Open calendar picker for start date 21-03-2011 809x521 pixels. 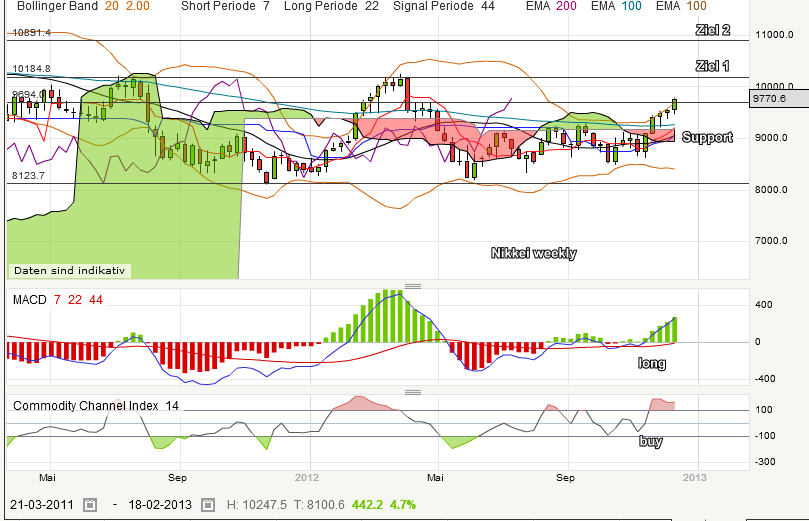[90, 504]
